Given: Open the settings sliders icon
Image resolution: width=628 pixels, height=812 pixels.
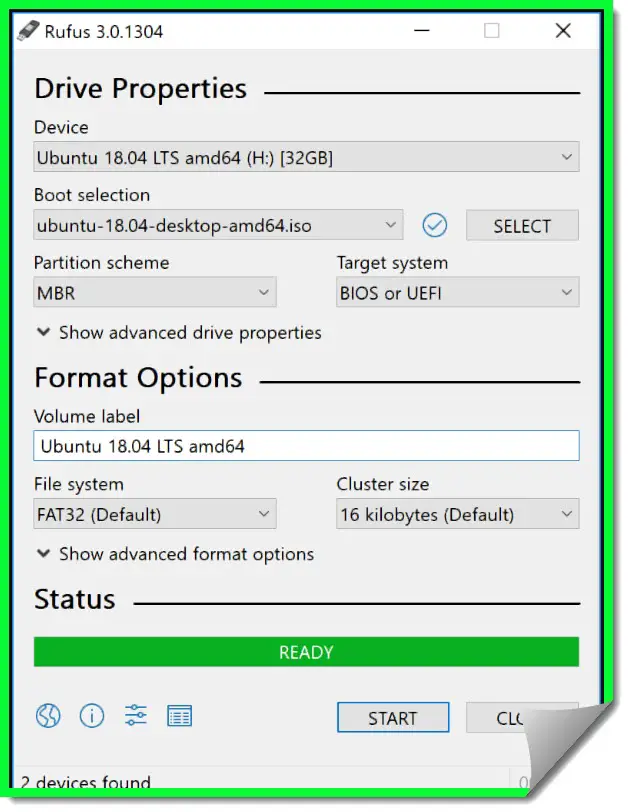Looking at the screenshot, I should click(136, 716).
